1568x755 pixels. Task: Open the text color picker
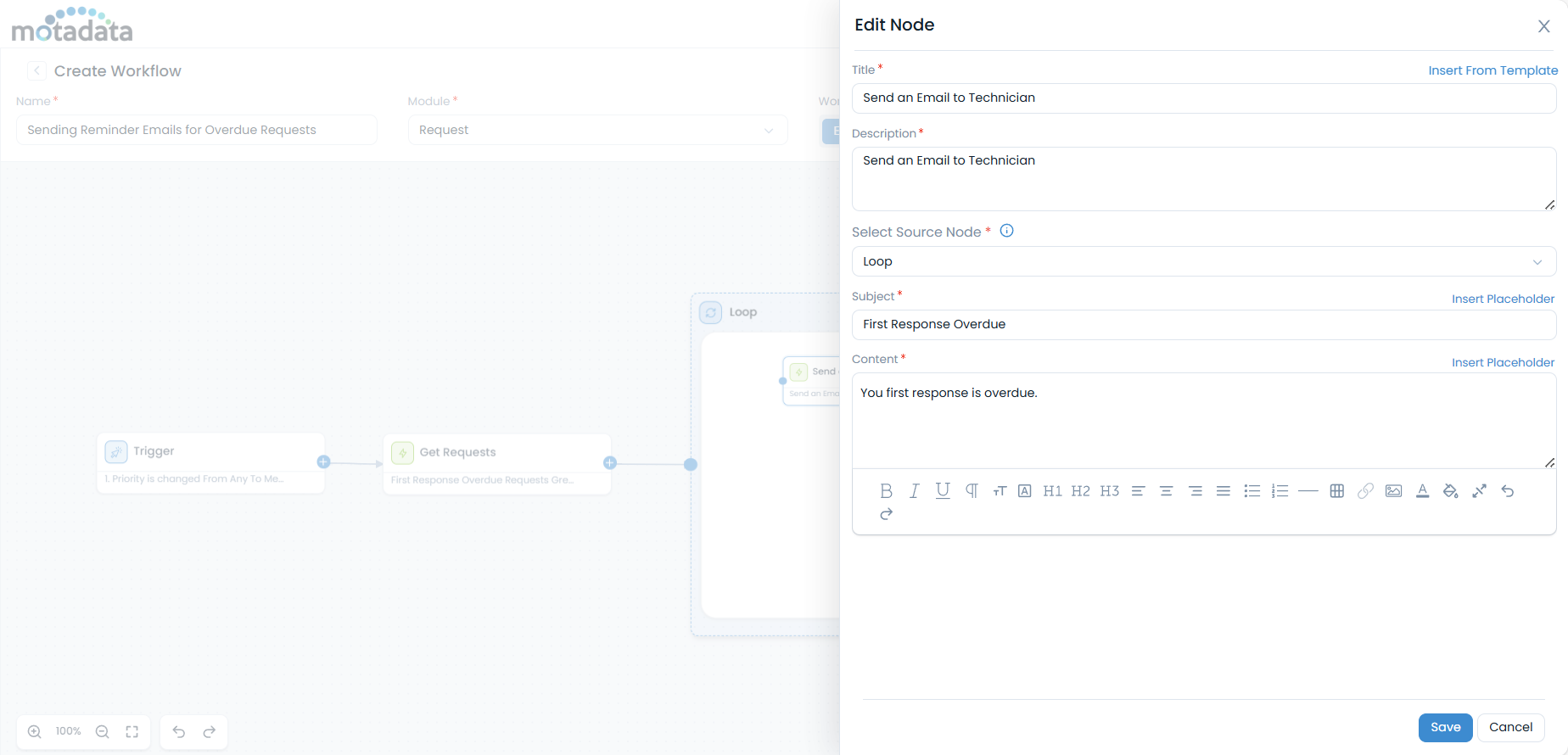pyautogui.click(x=1422, y=491)
